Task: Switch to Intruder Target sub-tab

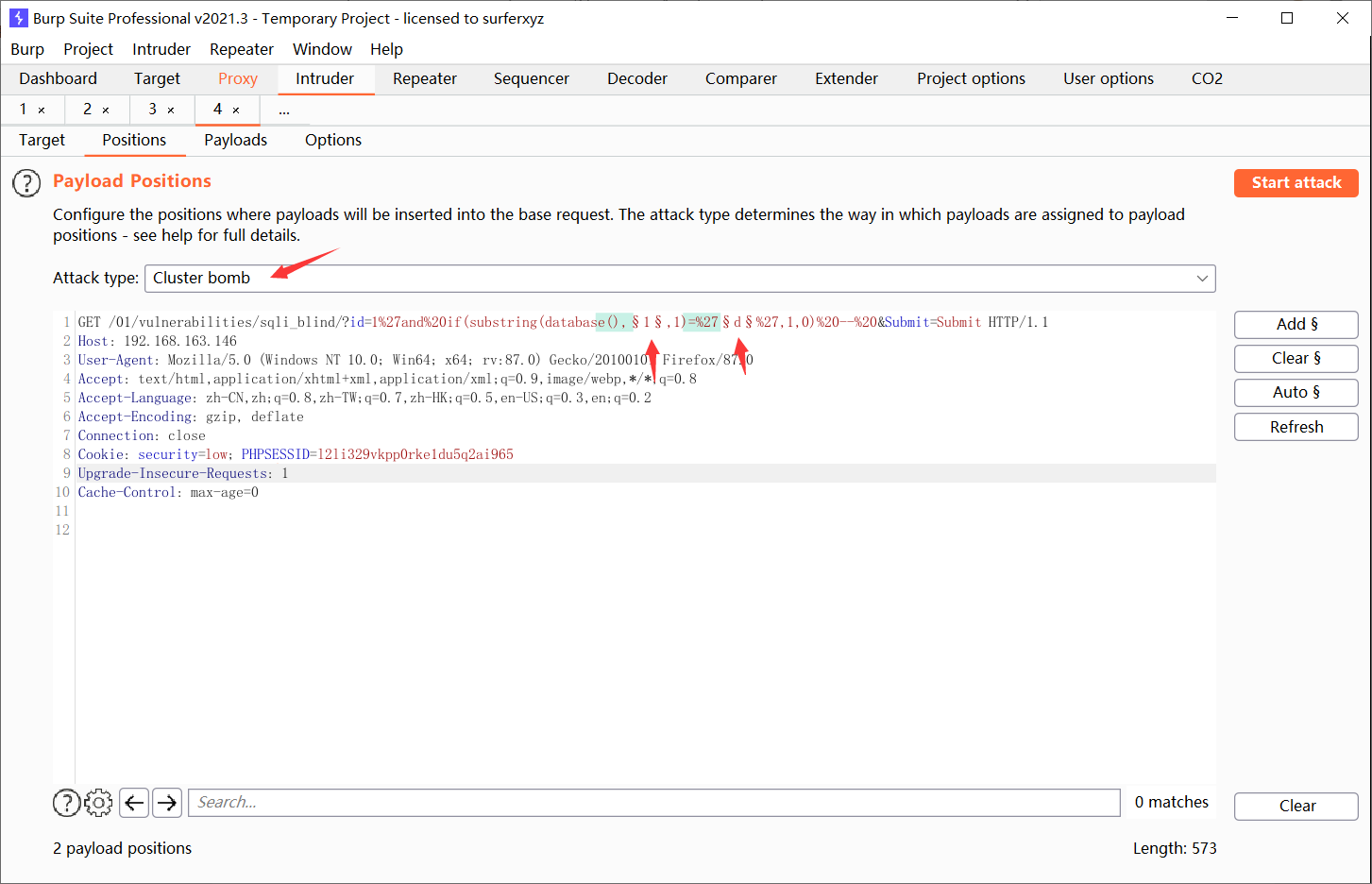Action: [x=42, y=140]
